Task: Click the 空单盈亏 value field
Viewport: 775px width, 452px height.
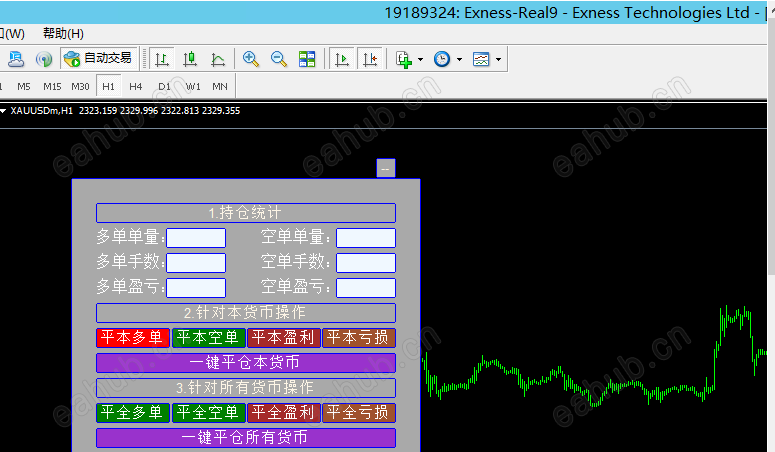Action: [x=366, y=288]
